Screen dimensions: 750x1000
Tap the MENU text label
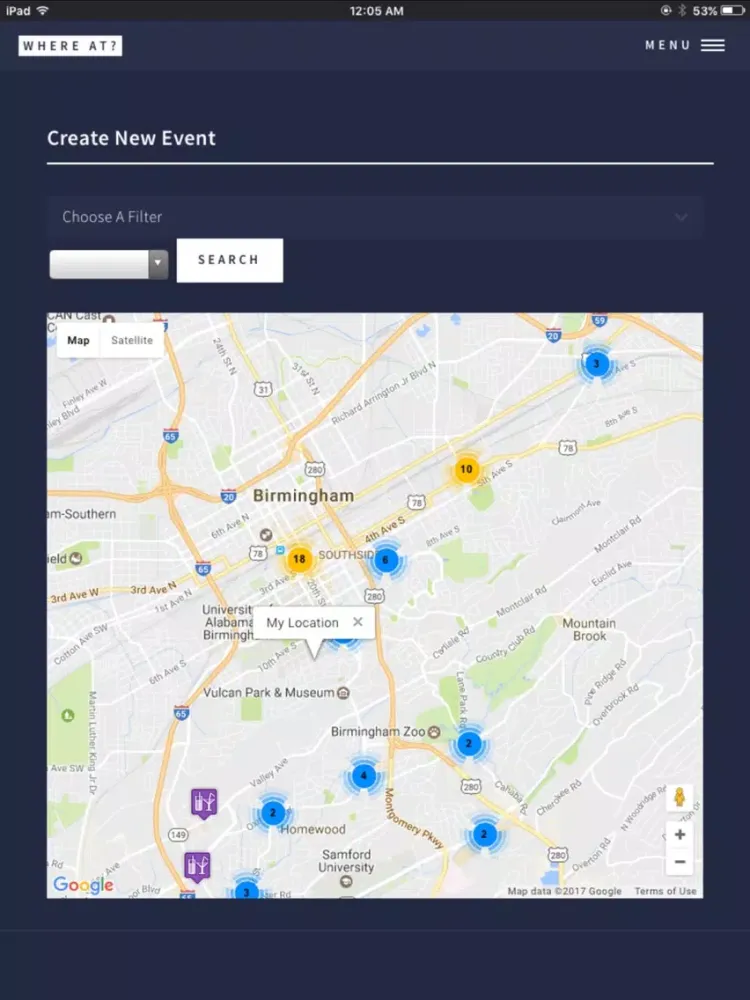(668, 45)
